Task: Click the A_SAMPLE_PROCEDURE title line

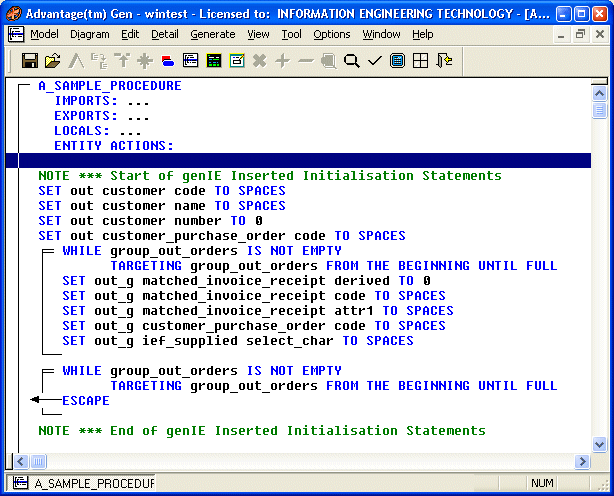Action: click(110, 86)
